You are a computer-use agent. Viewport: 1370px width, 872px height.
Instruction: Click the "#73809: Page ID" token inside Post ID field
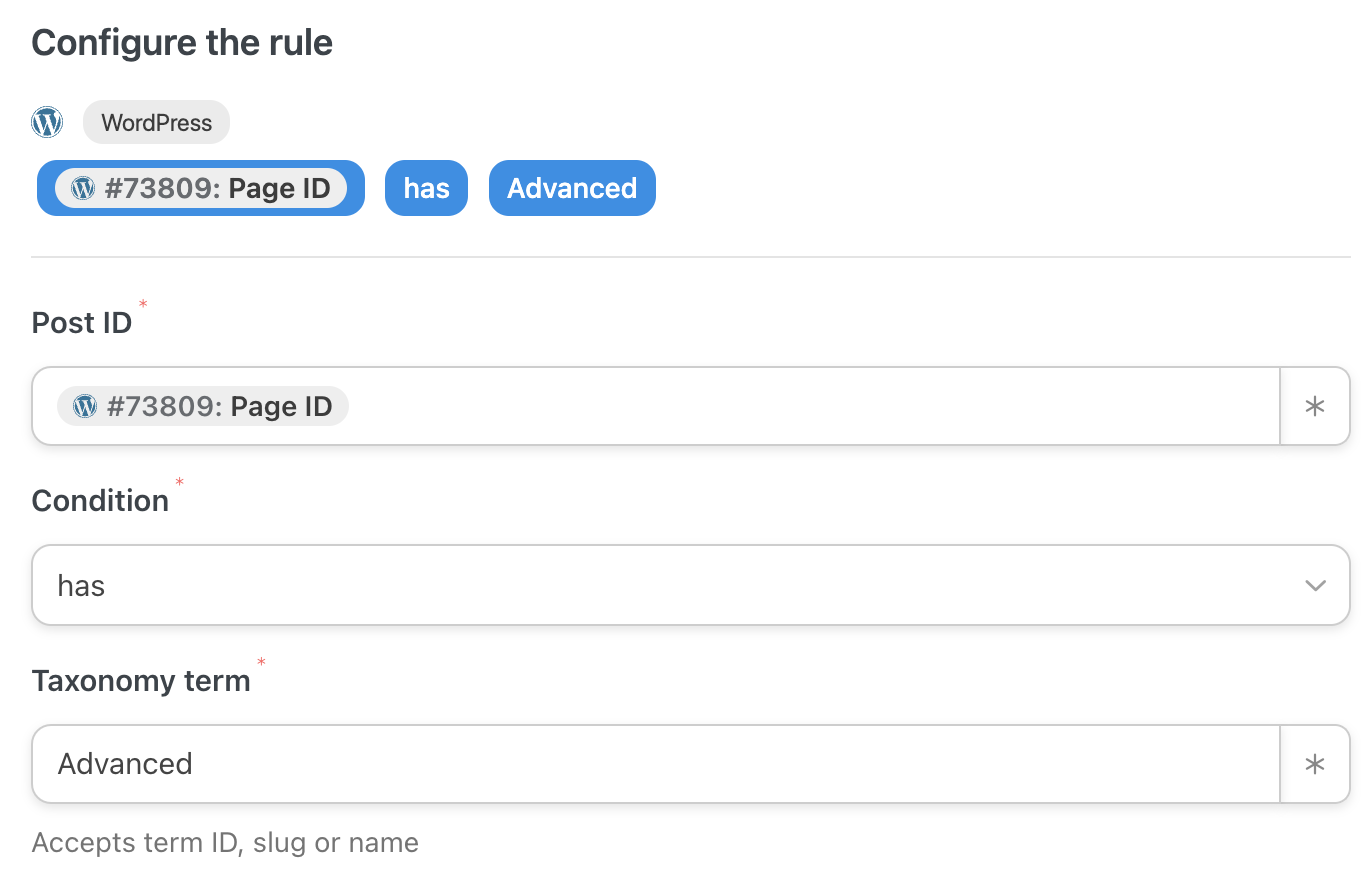[x=203, y=406]
